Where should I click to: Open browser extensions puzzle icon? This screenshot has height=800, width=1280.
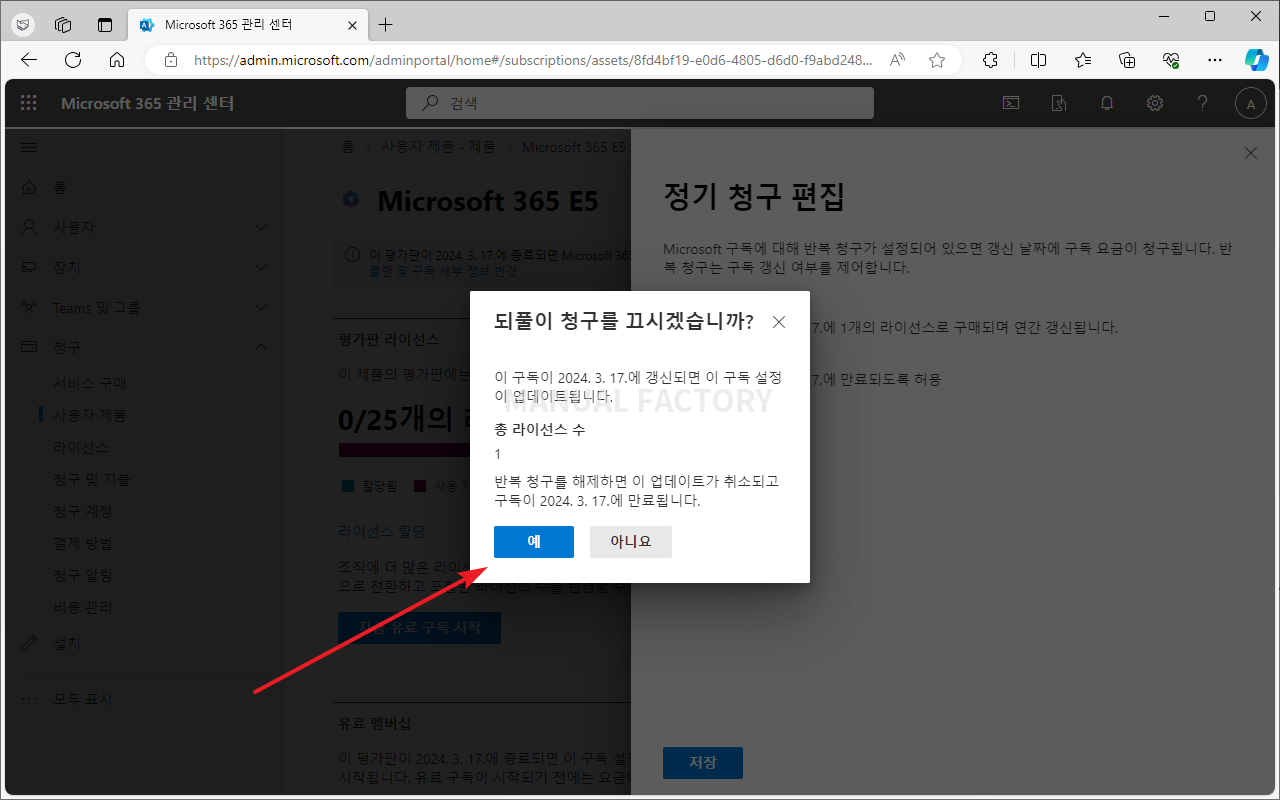click(990, 60)
